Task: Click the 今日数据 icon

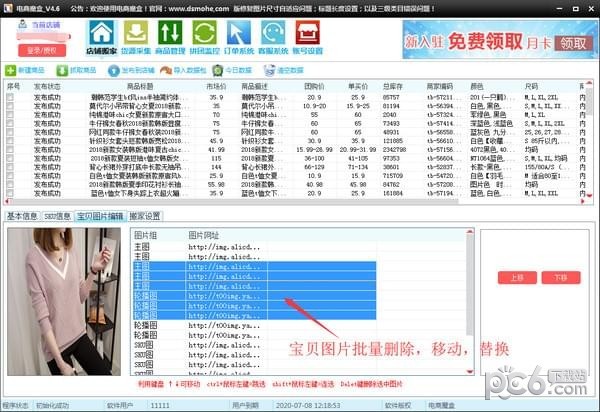Action: tap(218, 70)
